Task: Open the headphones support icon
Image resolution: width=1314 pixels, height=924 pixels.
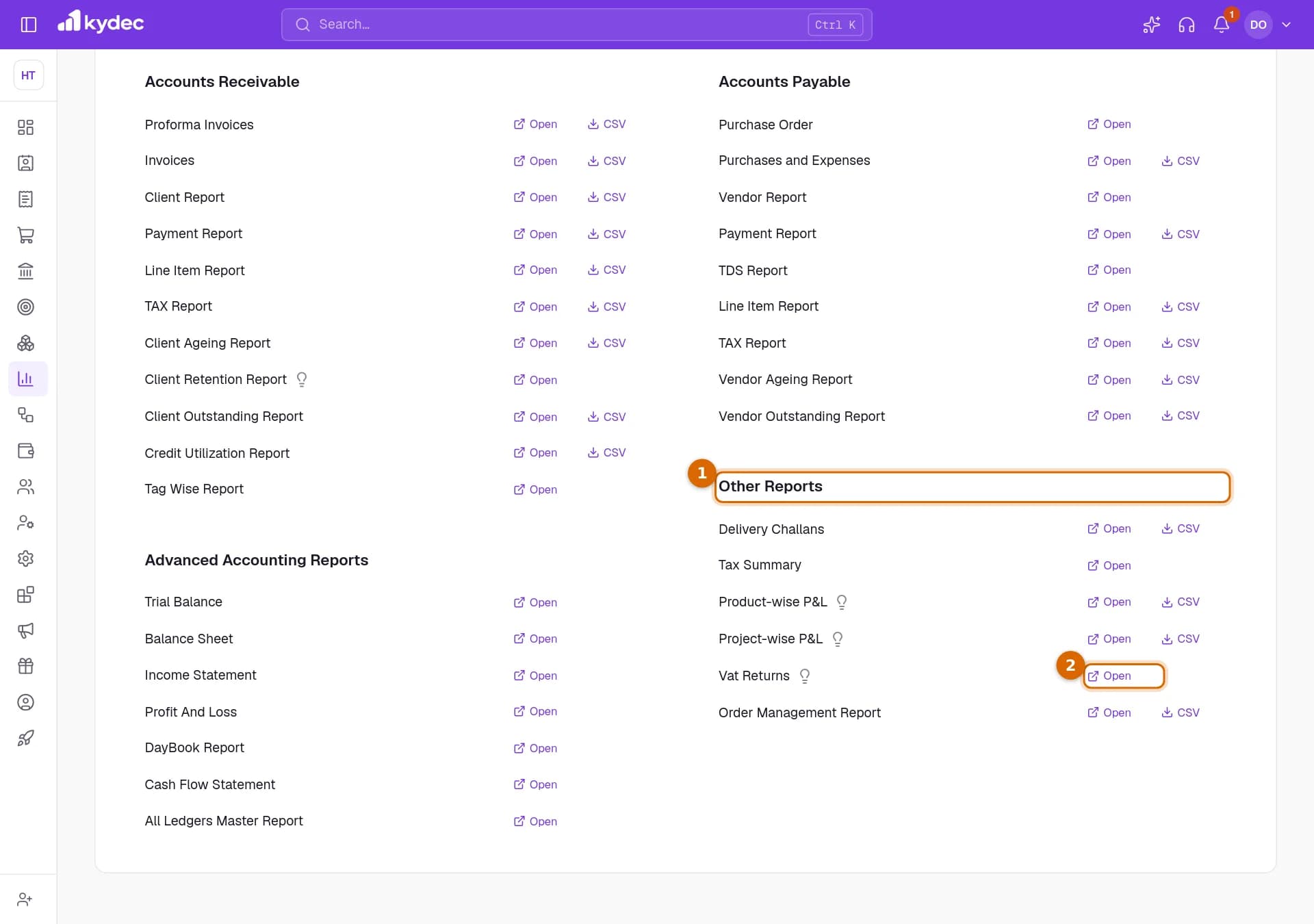Action: pos(1187,25)
